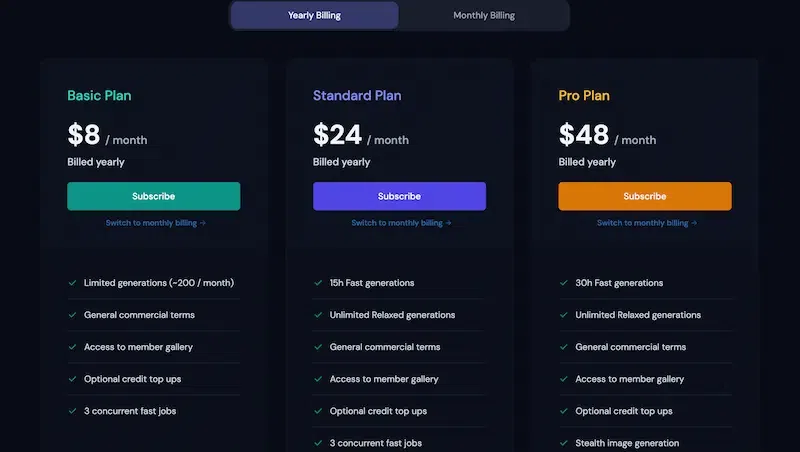Viewport: 800px width, 452px height.
Task: Click Standard Optional credit top ups item
Action: pyautogui.click(x=378, y=411)
